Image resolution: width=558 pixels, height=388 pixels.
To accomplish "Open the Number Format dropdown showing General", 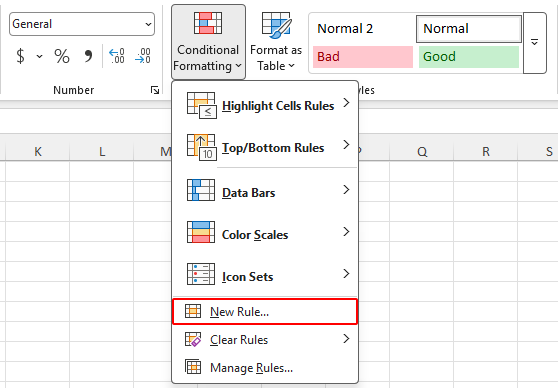I will [x=82, y=24].
